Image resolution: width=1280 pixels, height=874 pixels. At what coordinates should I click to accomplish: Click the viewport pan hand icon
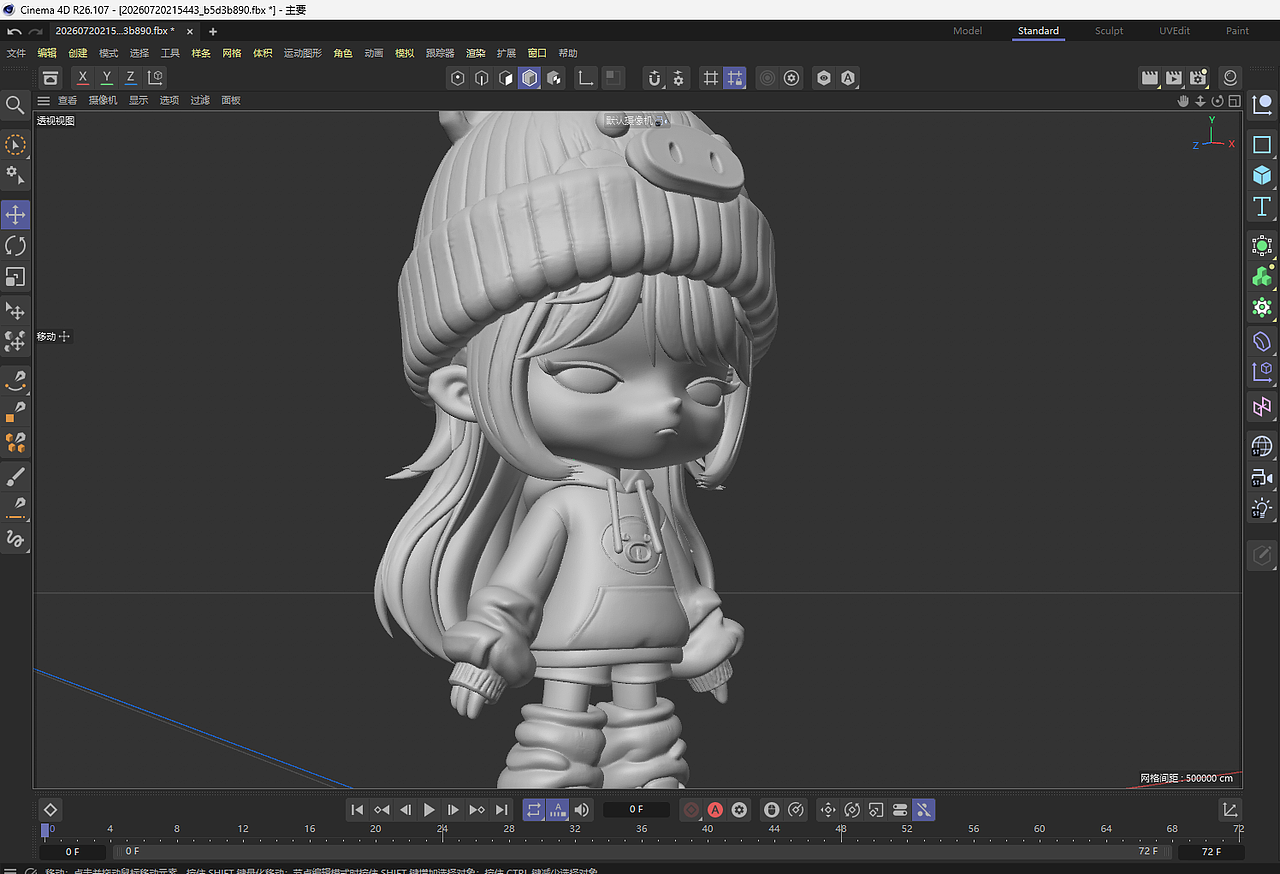[1183, 101]
